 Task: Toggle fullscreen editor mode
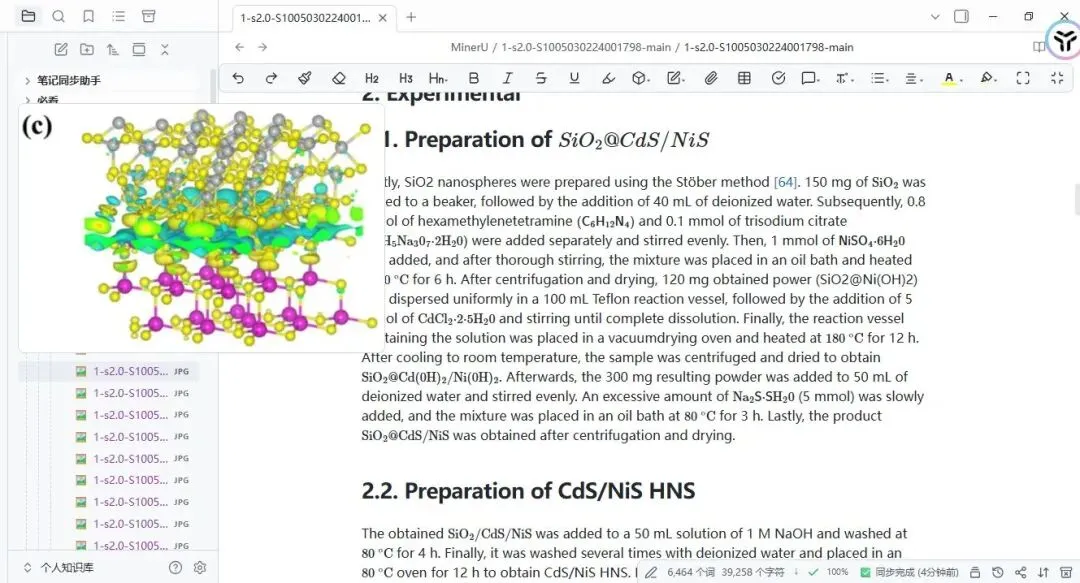1024,79
